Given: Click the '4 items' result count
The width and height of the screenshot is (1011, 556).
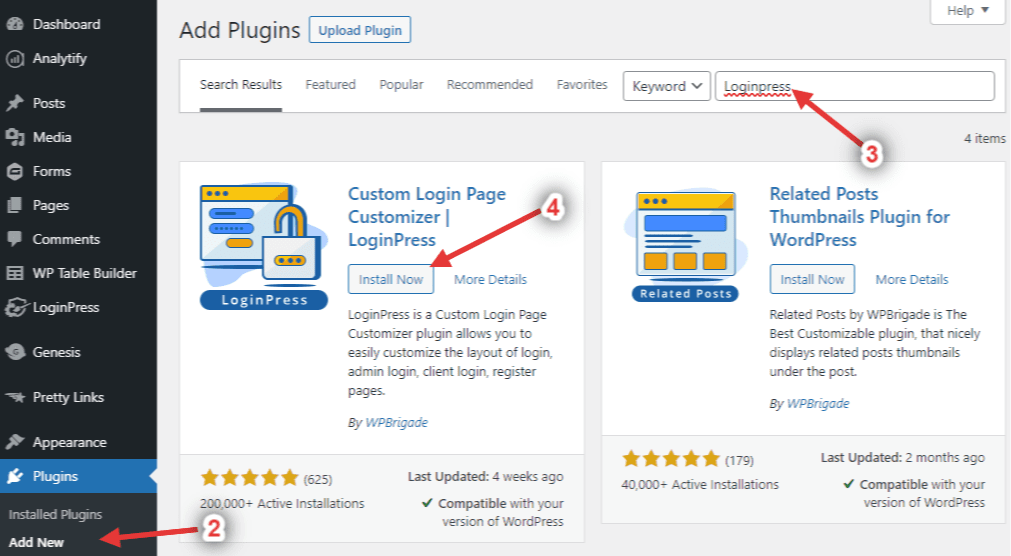Looking at the screenshot, I should pyautogui.click(x=985, y=139).
